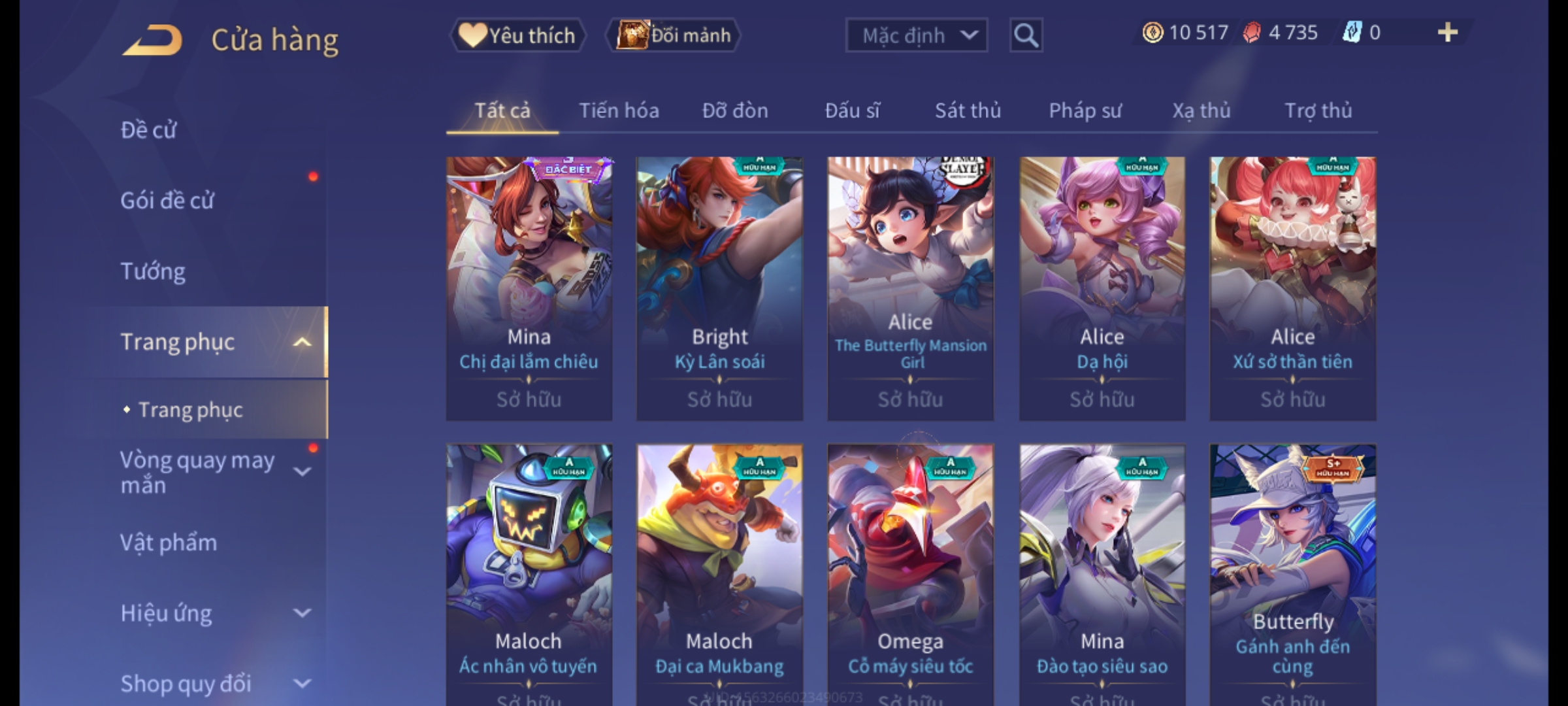Tap the gold coin balance icon
Image resolution: width=1568 pixels, height=706 pixels.
[x=1152, y=33]
